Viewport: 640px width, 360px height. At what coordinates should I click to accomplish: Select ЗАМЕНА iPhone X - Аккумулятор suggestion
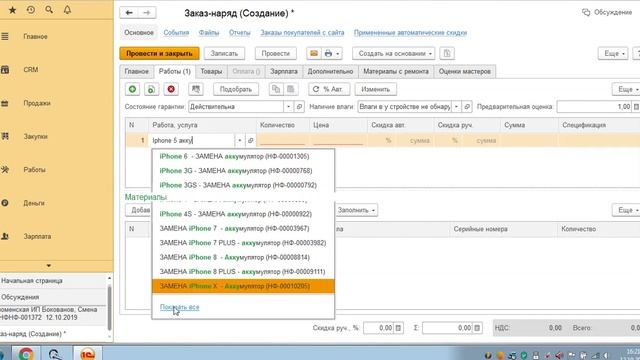tap(243, 286)
